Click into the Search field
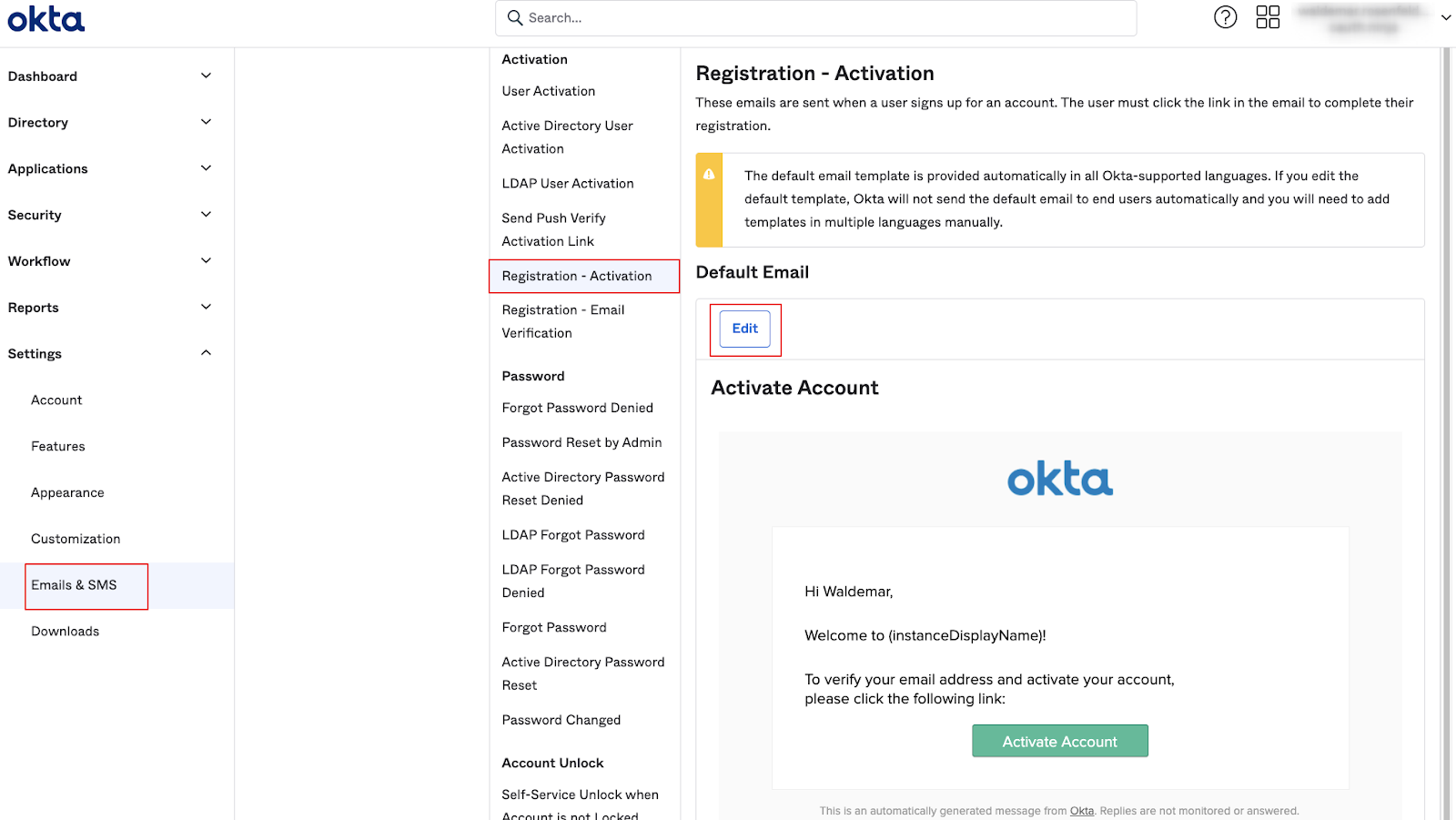Screen dimensions: 1456x820 [815, 18]
